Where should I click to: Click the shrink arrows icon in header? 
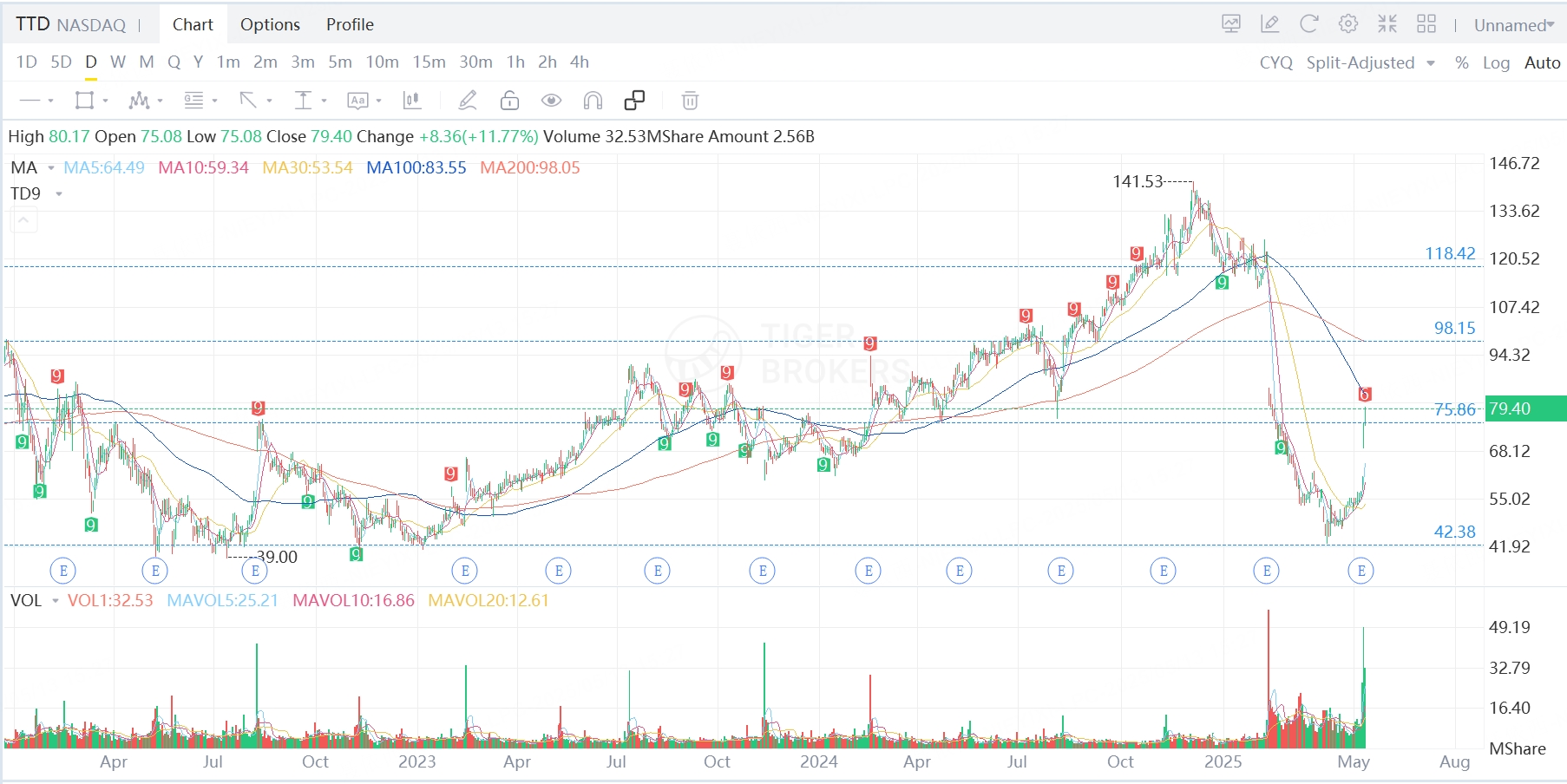[x=1387, y=24]
